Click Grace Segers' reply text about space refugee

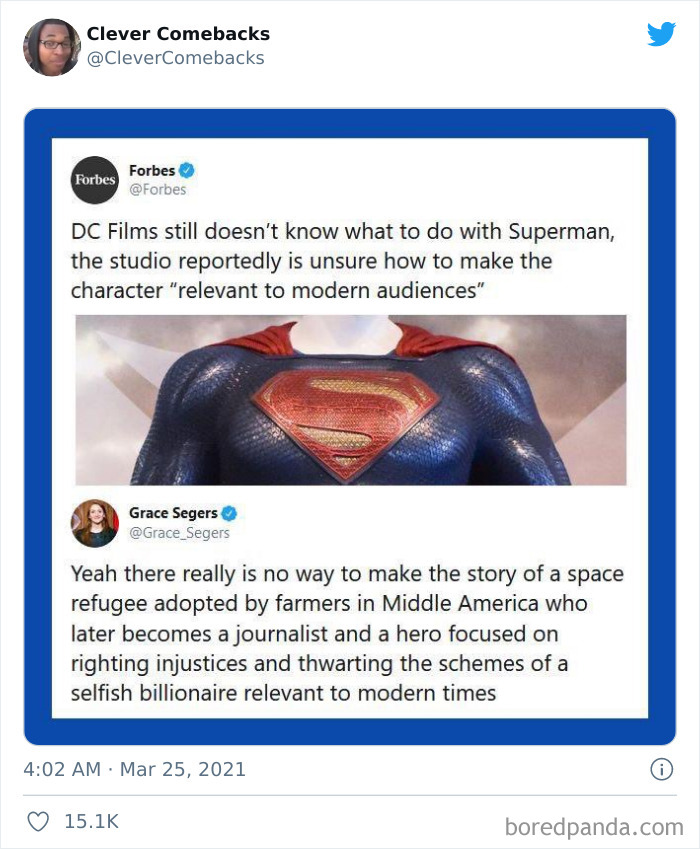[347, 634]
